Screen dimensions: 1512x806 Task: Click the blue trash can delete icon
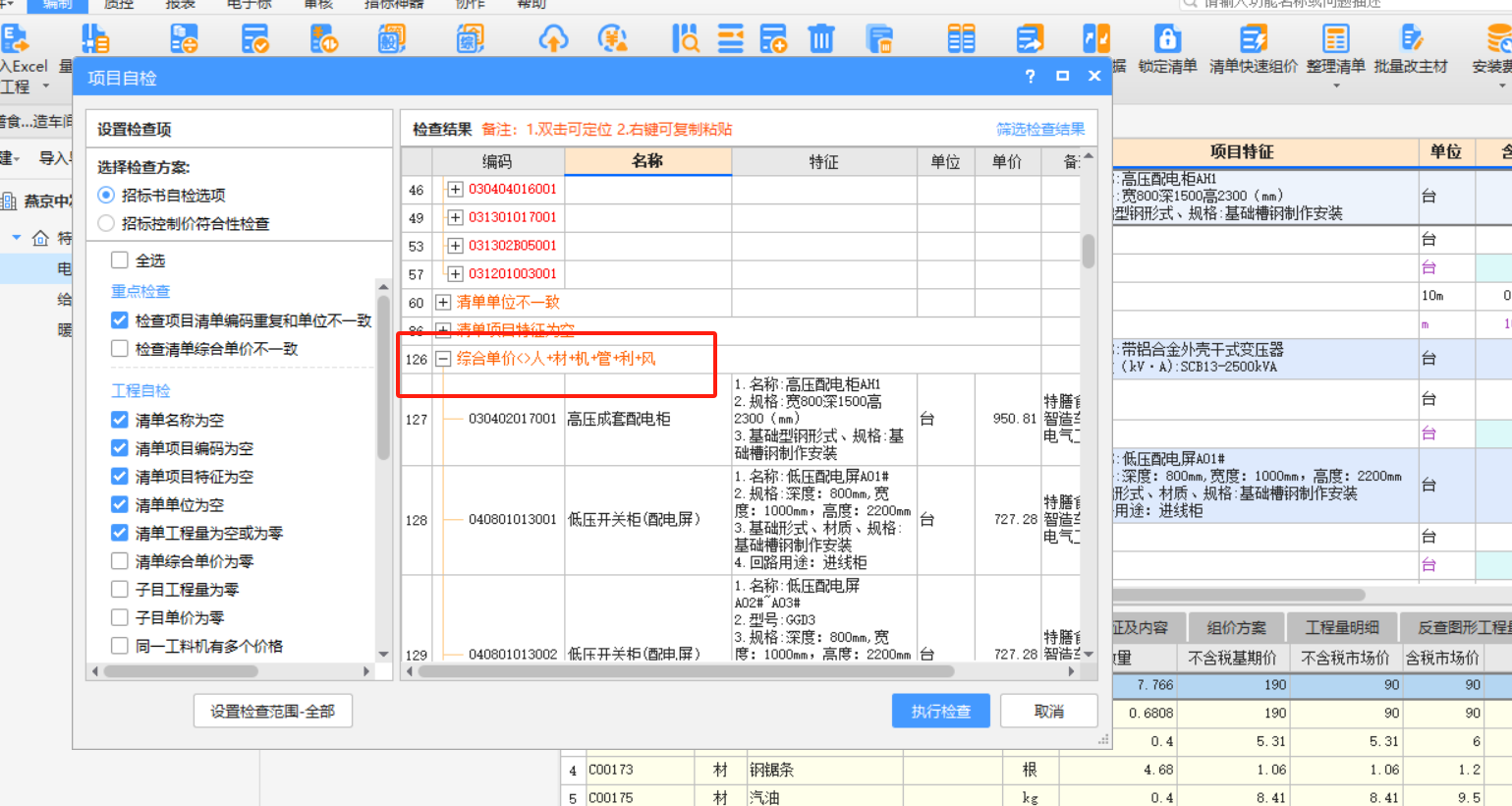821,39
